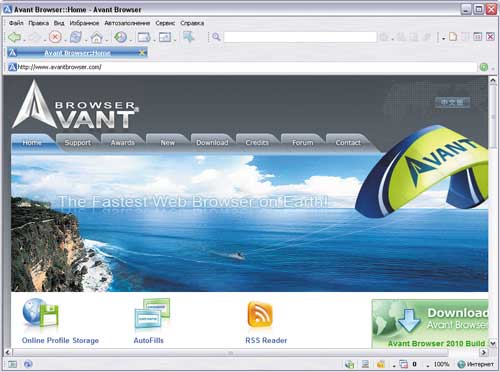Open the Избранное menu
The image size is (500, 372).
(84, 23)
